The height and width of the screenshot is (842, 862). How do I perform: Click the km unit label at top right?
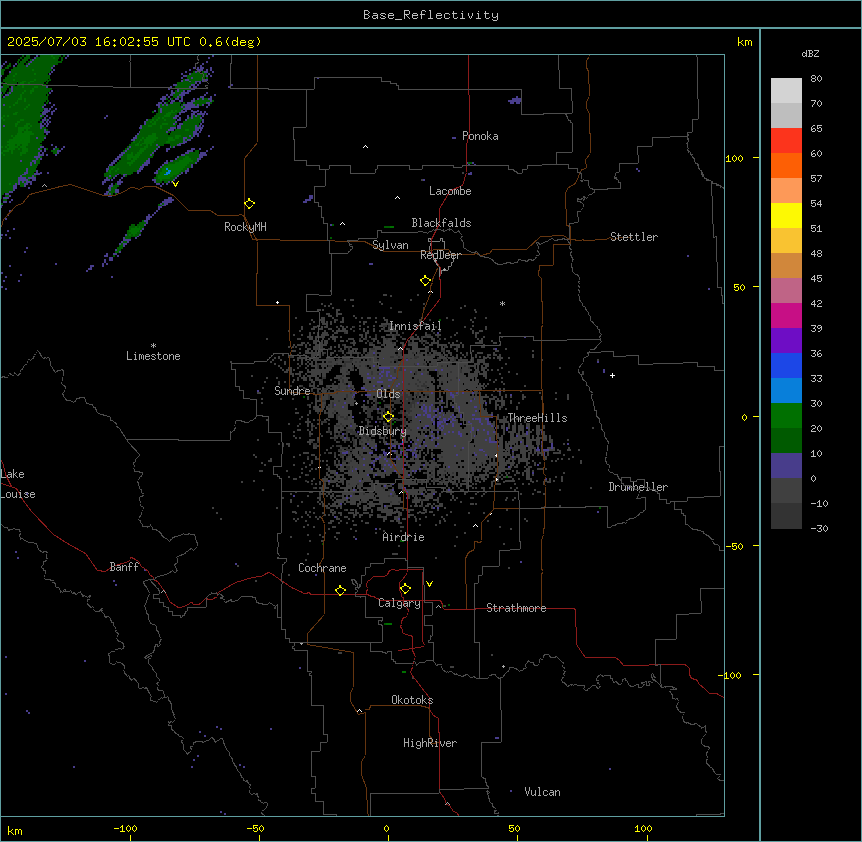click(x=744, y=42)
